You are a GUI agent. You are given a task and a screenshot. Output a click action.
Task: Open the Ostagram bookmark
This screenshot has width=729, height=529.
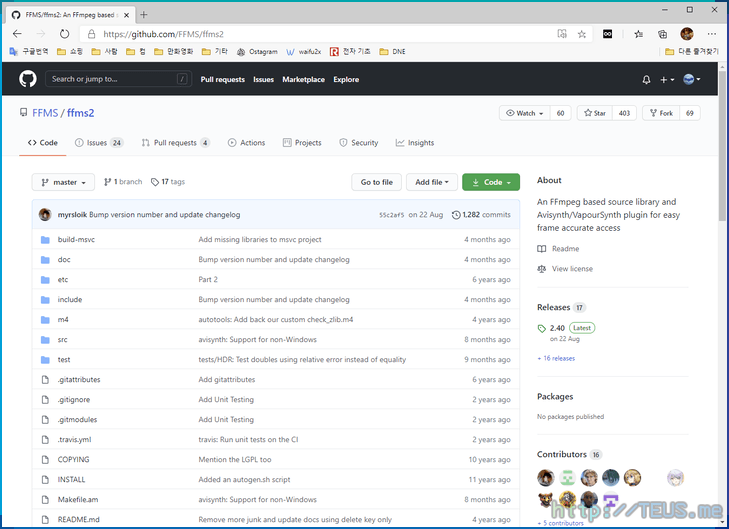click(257, 52)
